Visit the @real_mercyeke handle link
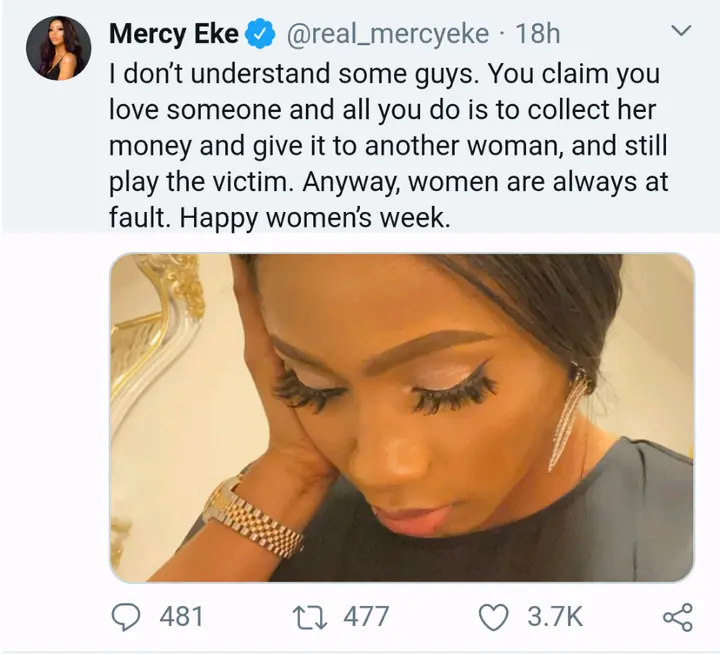This screenshot has height=655, width=720. [388, 34]
